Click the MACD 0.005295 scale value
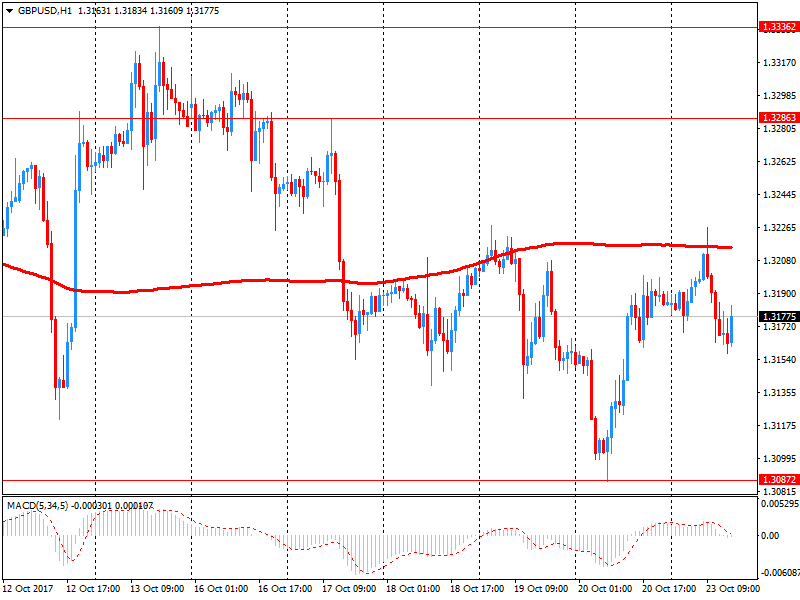This screenshot has height=600, width=800. pos(780,504)
